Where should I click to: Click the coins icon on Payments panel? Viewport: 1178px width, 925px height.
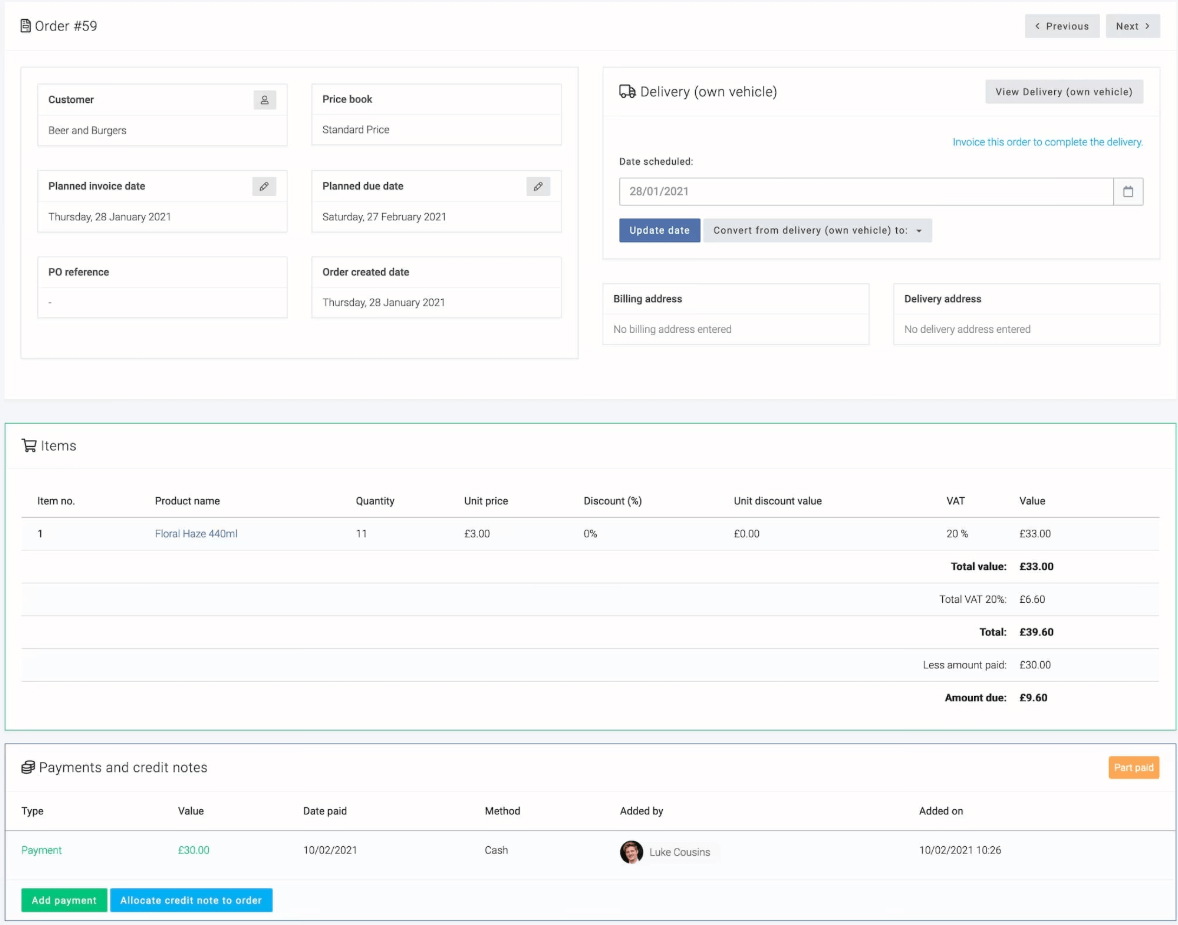tap(28, 767)
